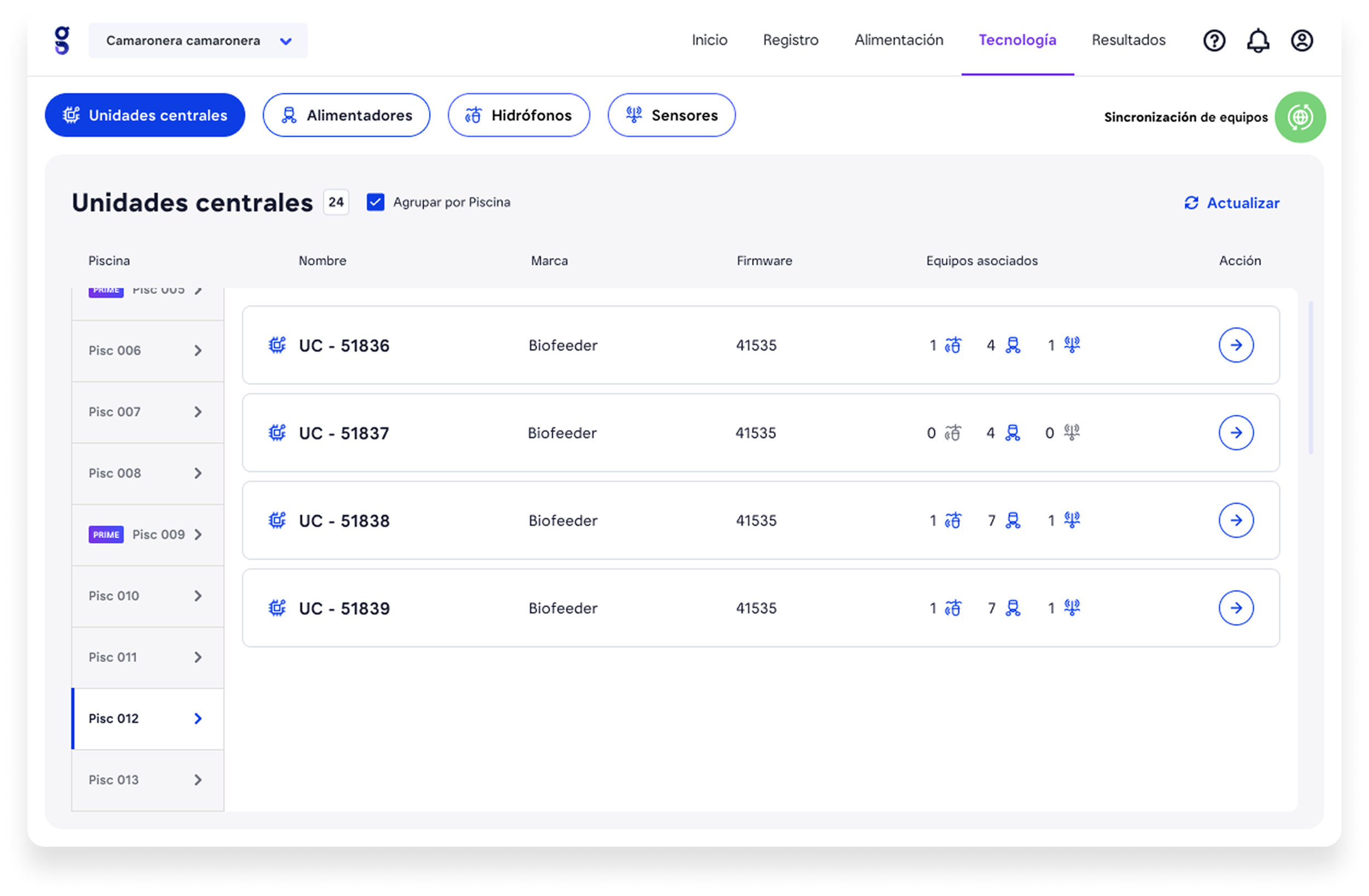Click the hydrophone icon in UC - 51838 row
Screen dimensions: 1369x896
point(952,520)
